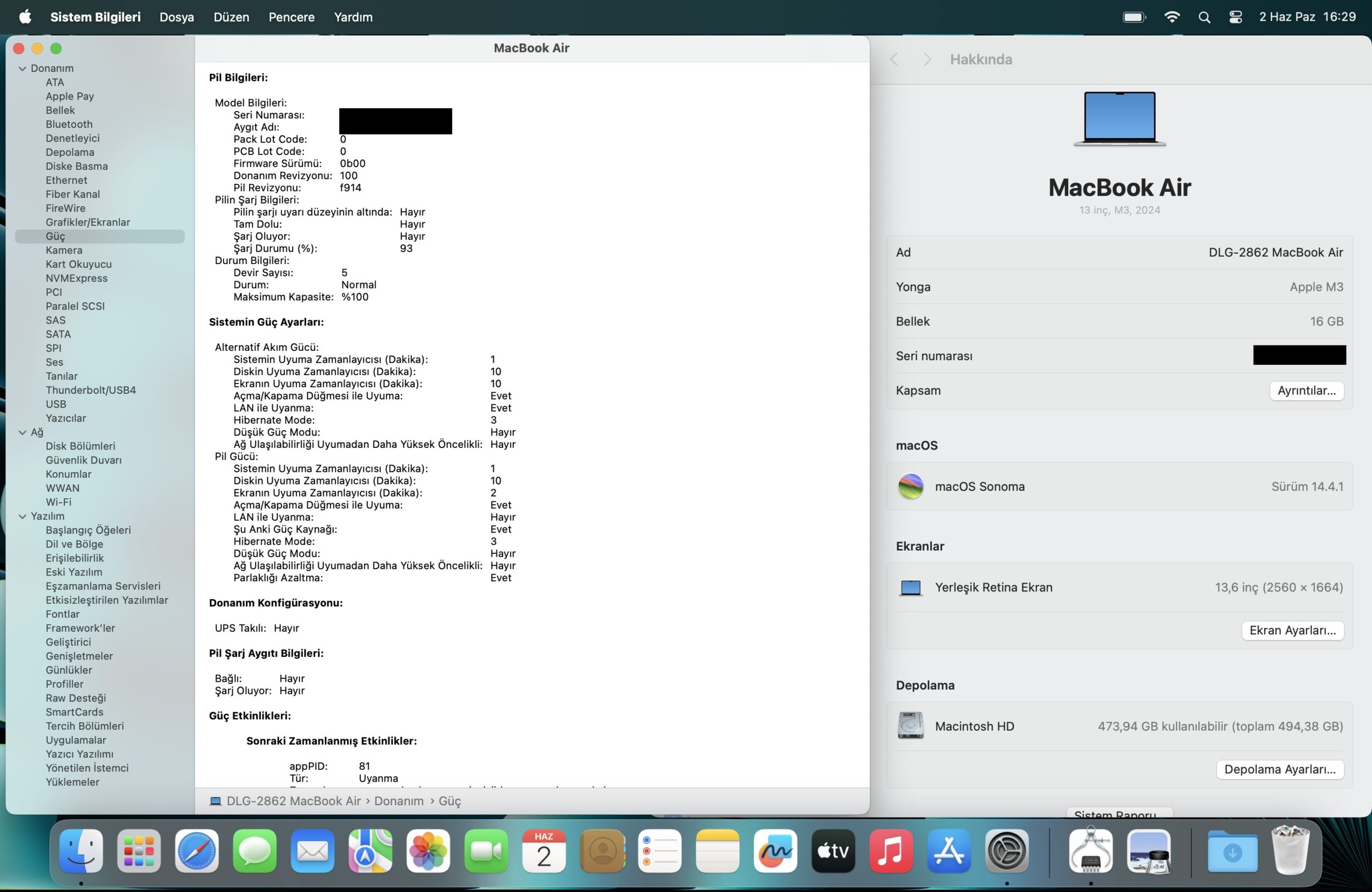1372x892 pixels.
Task: Open the Pencere menu
Action: (x=291, y=17)
